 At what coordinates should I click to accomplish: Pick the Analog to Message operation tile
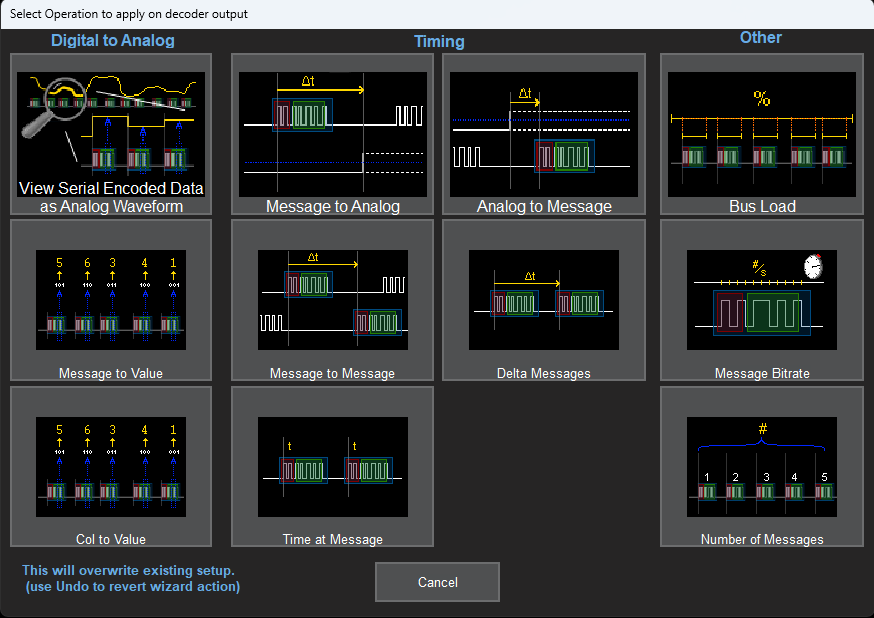[543, 134]
